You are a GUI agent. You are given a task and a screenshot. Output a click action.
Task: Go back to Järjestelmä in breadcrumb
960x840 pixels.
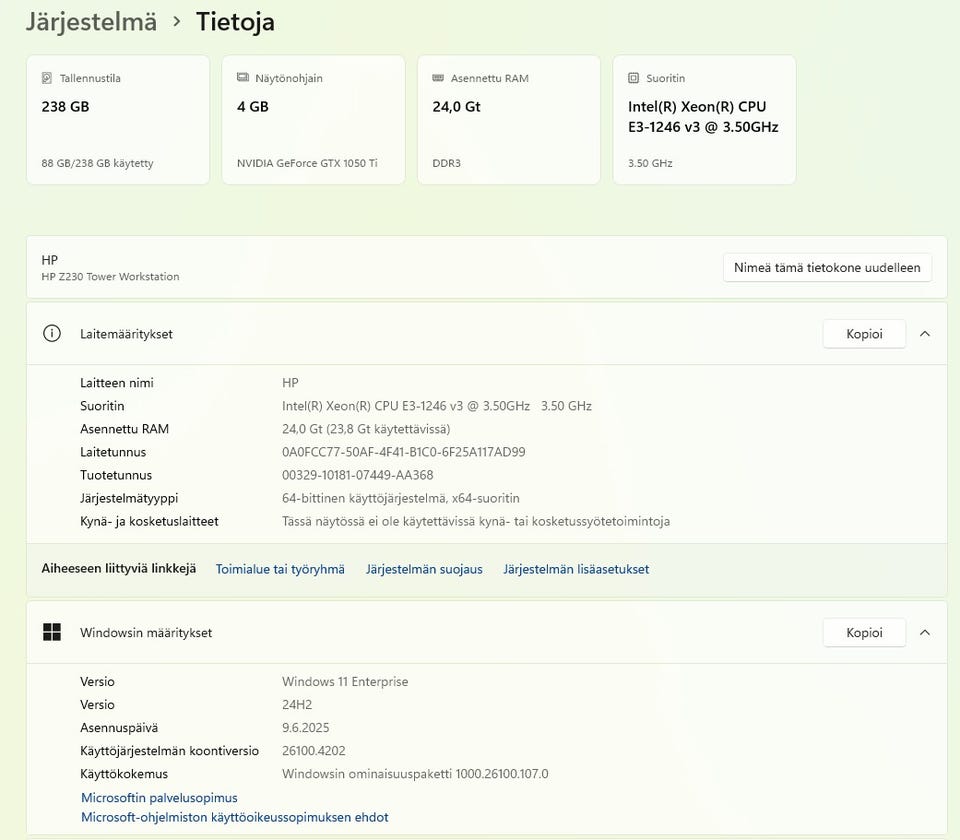coord(91,23)
